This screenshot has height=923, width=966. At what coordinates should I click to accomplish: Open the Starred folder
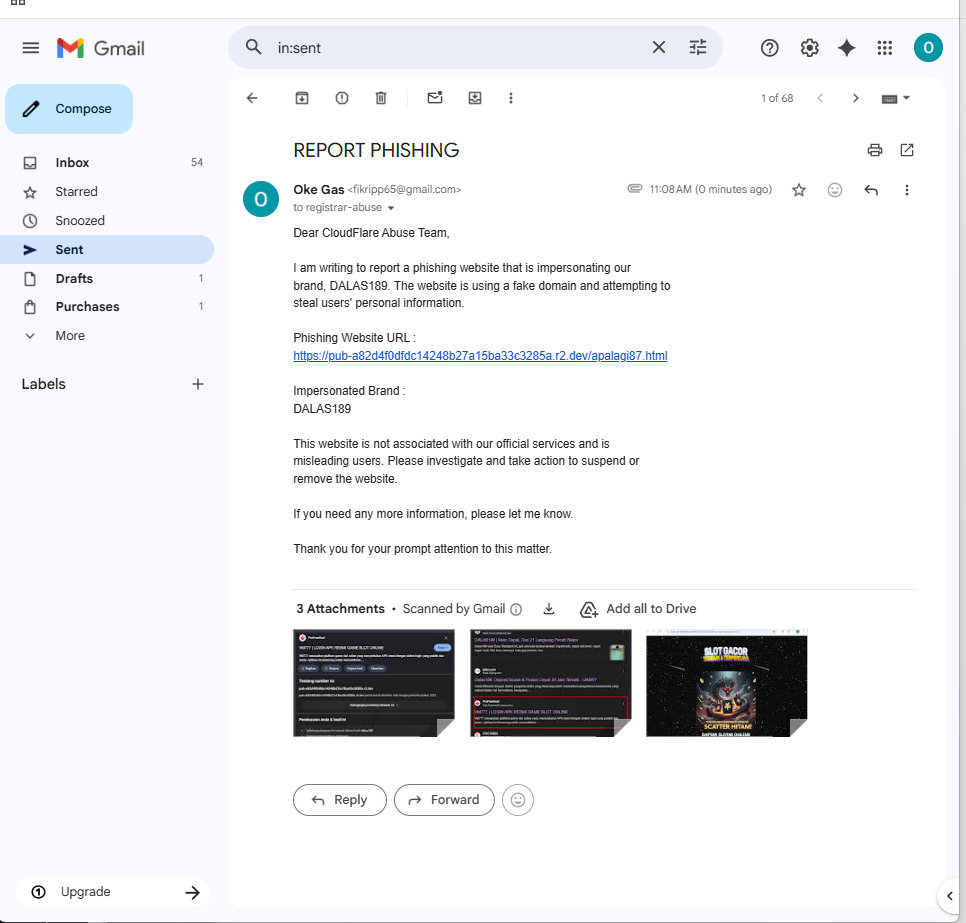(107, 192)
